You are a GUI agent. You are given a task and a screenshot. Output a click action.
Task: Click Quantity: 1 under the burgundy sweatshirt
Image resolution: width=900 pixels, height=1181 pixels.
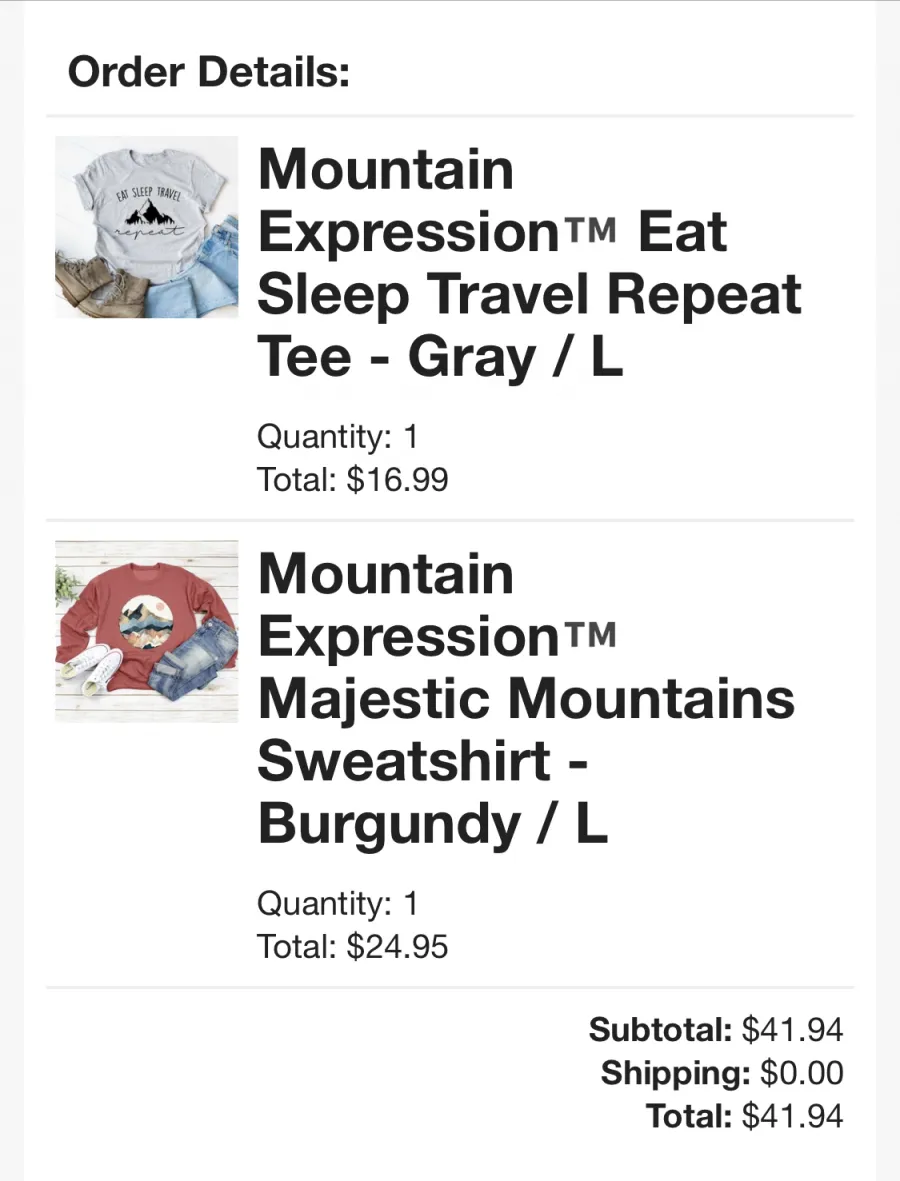337,903
